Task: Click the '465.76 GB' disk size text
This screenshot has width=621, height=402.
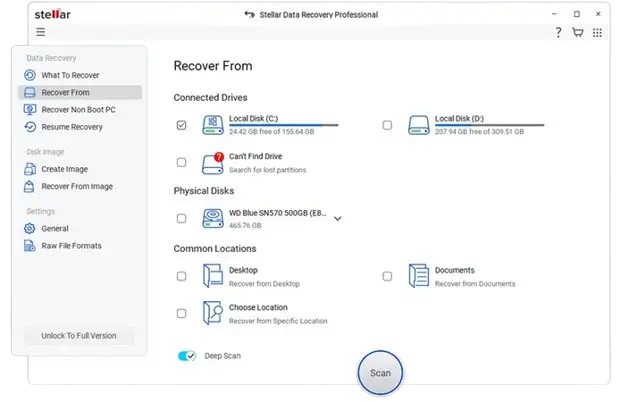Action: (245, 225)
